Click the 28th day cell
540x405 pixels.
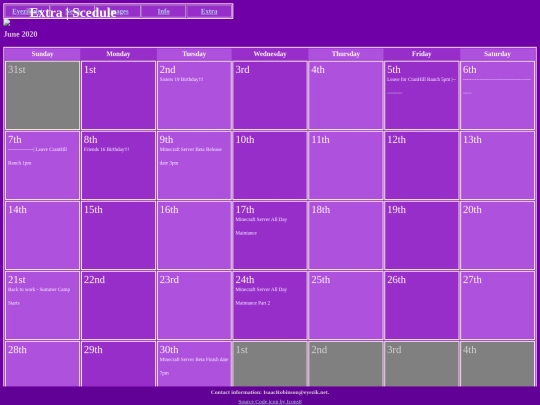[x=42, y=364]
